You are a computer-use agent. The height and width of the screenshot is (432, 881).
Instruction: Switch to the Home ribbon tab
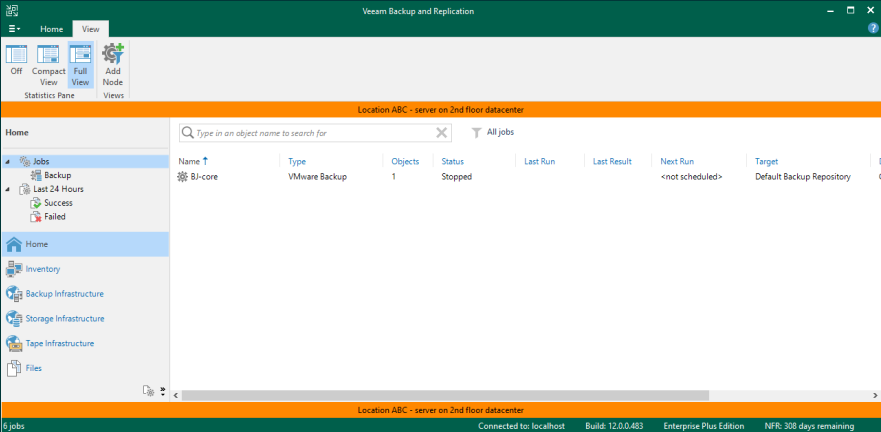click(x=52, y=29)
